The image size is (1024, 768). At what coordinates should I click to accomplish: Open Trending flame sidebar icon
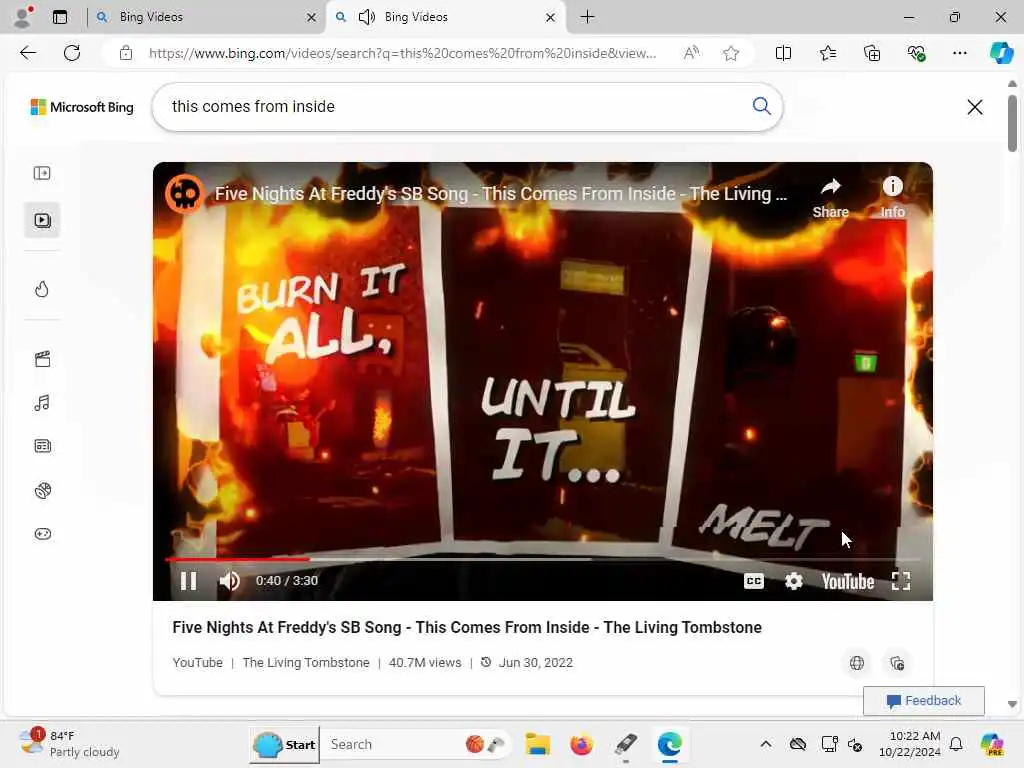42,289
